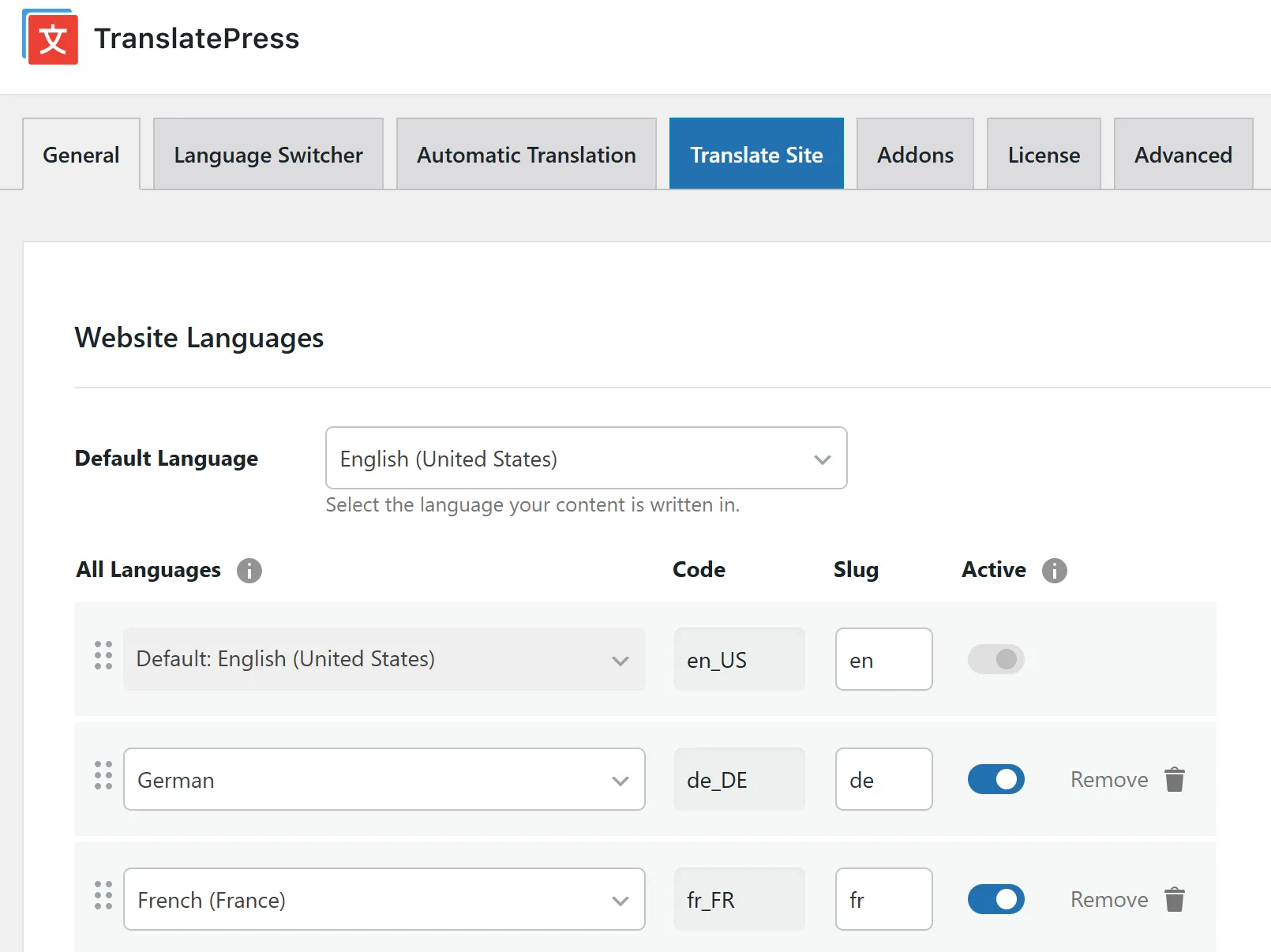Click the All Languages info icon
This screenshot has height=952, width=1271.
pyautogui.click(x=249, y=570)
